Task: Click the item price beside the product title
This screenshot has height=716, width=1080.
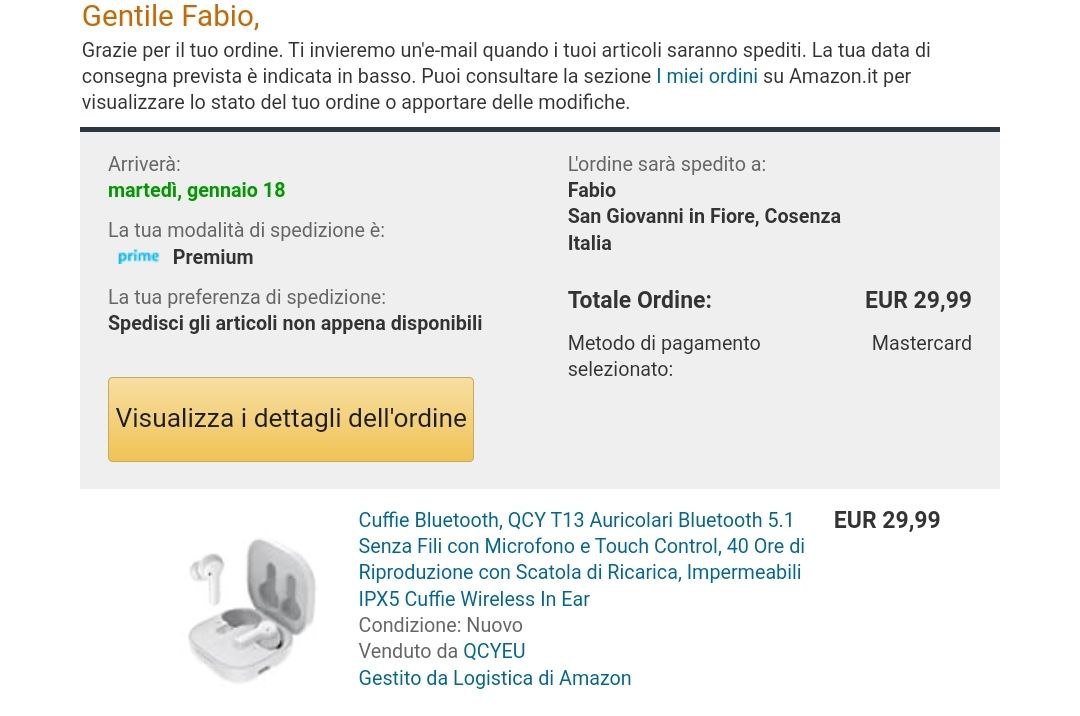Action: point(886,520)
